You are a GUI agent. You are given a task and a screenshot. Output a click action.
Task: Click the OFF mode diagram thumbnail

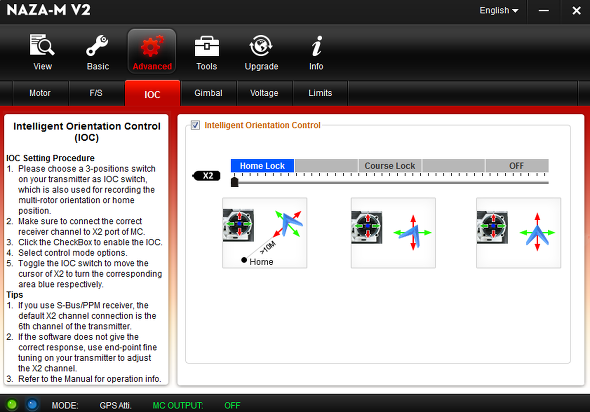pyautogui.click(x=519, y=233)
